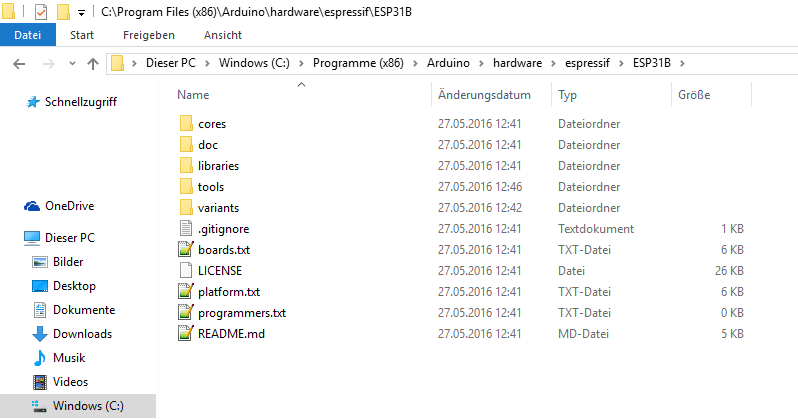Click the Bilder folder icon in sidebar
The image size is (798, 419).
40,262
